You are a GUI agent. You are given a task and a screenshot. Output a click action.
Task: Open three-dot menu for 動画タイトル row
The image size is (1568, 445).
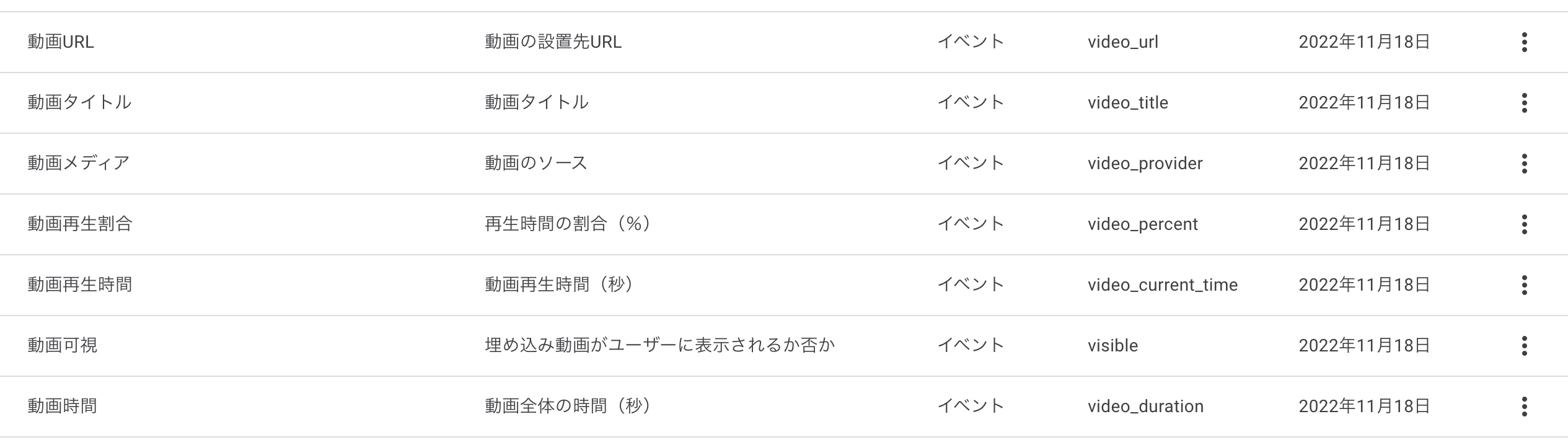pos(1524,103)
